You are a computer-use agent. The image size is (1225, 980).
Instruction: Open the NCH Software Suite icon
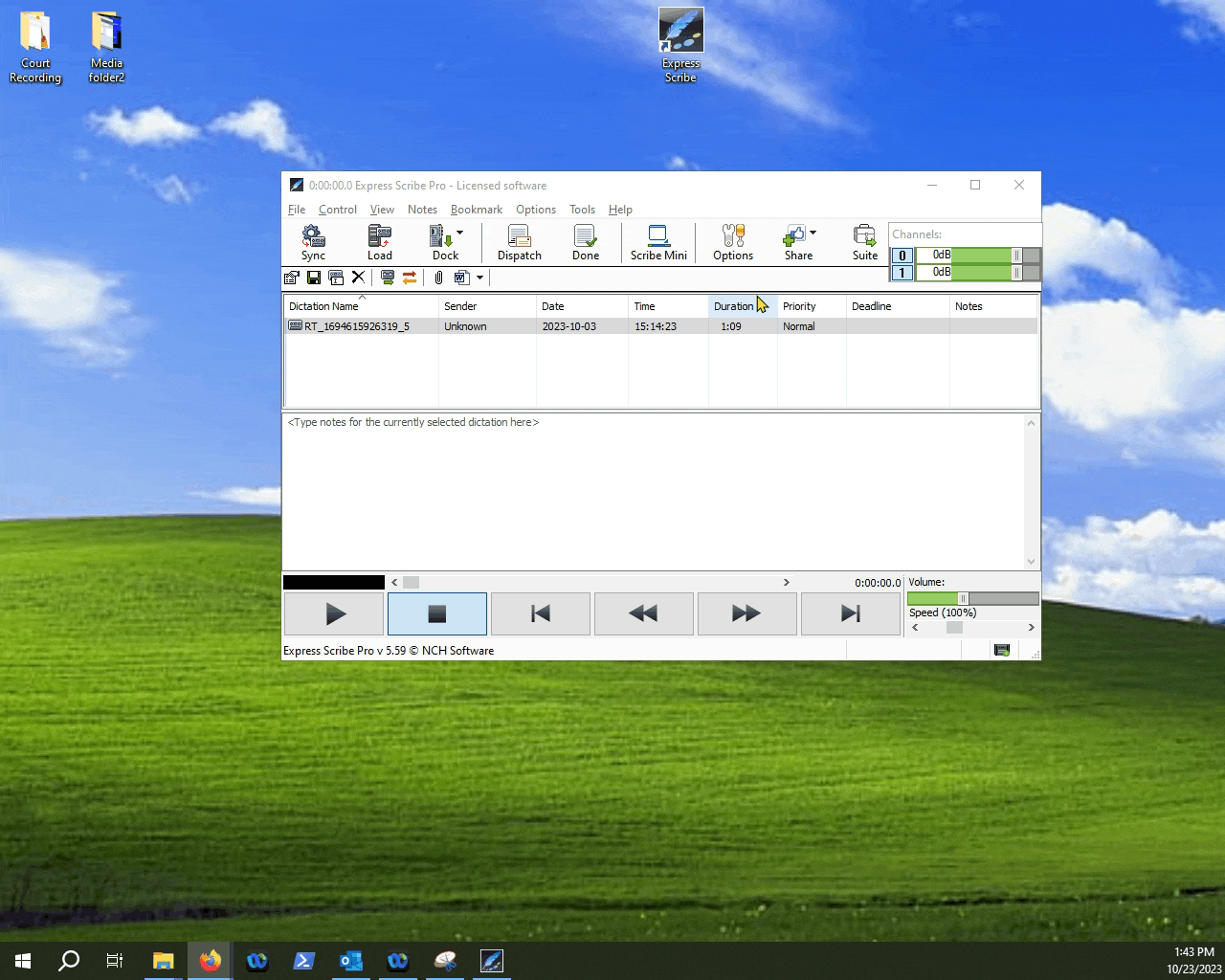863,241
